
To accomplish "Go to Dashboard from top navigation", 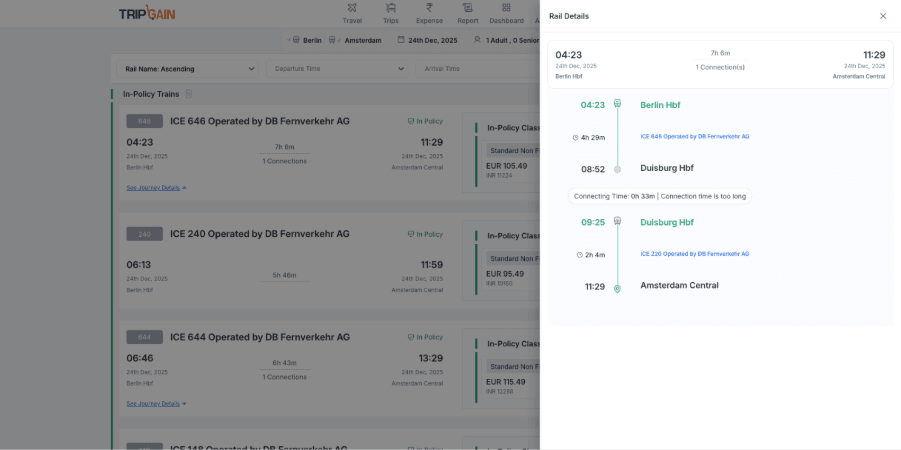I will [506, 9].
